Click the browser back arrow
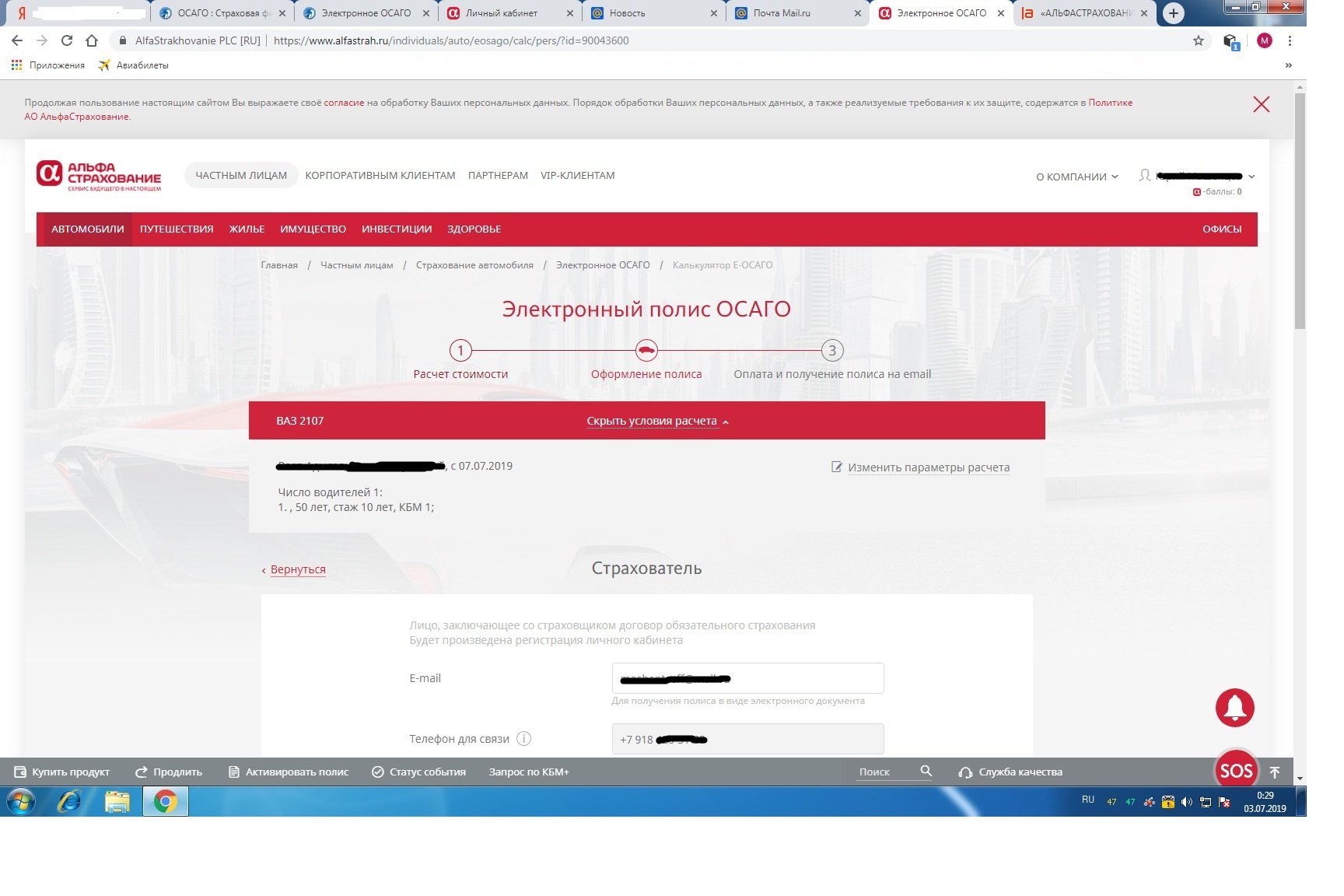Image resolution: width=1344 pixels, height=896 pixels. tap(17, 40)
